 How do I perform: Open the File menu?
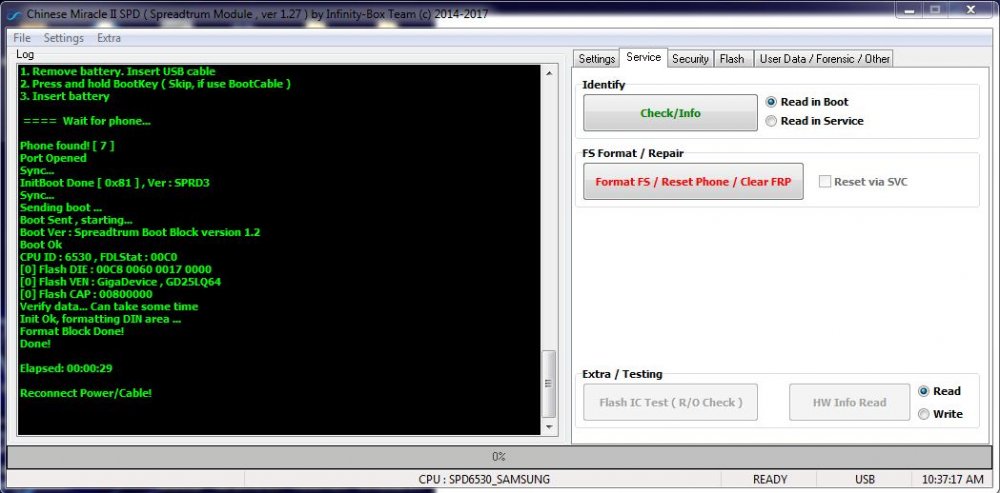click(x=22, y=38)
